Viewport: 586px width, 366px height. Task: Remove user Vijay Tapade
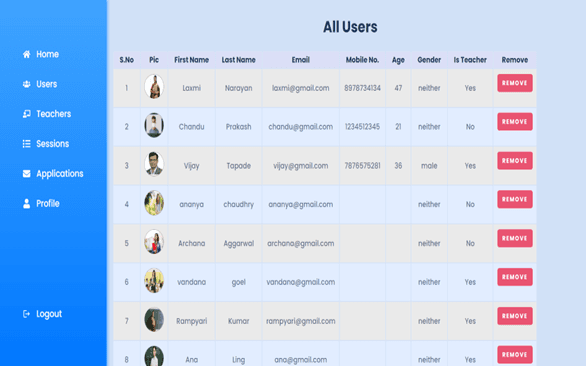point(515,160)
